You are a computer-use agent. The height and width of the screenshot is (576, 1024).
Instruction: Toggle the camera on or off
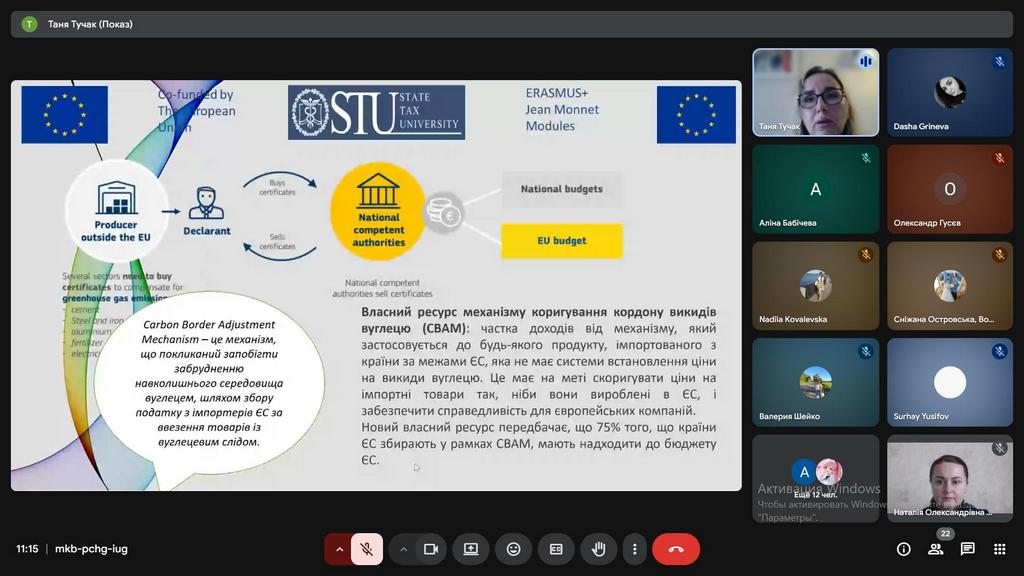[431, 549]
